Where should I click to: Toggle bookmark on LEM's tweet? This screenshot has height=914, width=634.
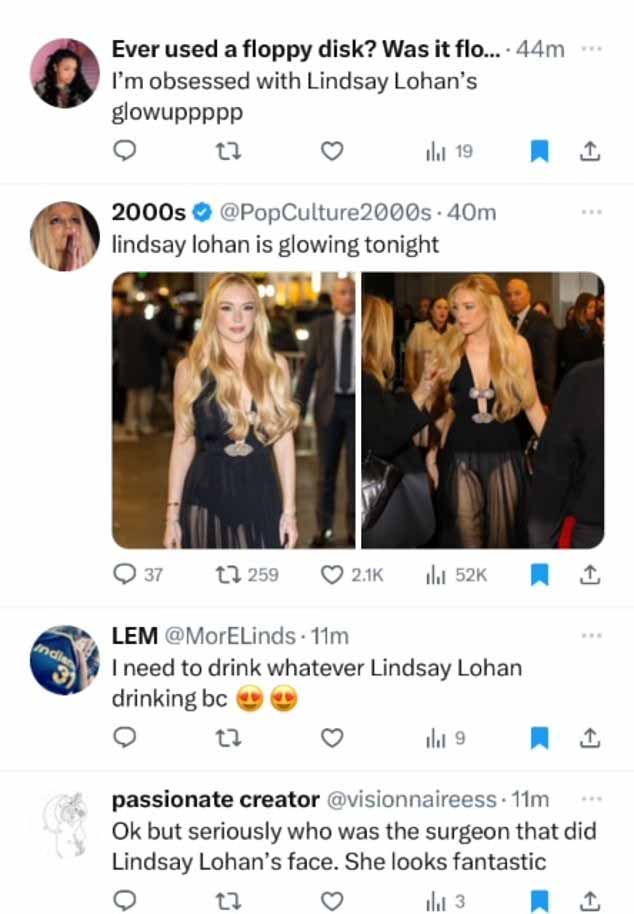click(x=540, y=738)
